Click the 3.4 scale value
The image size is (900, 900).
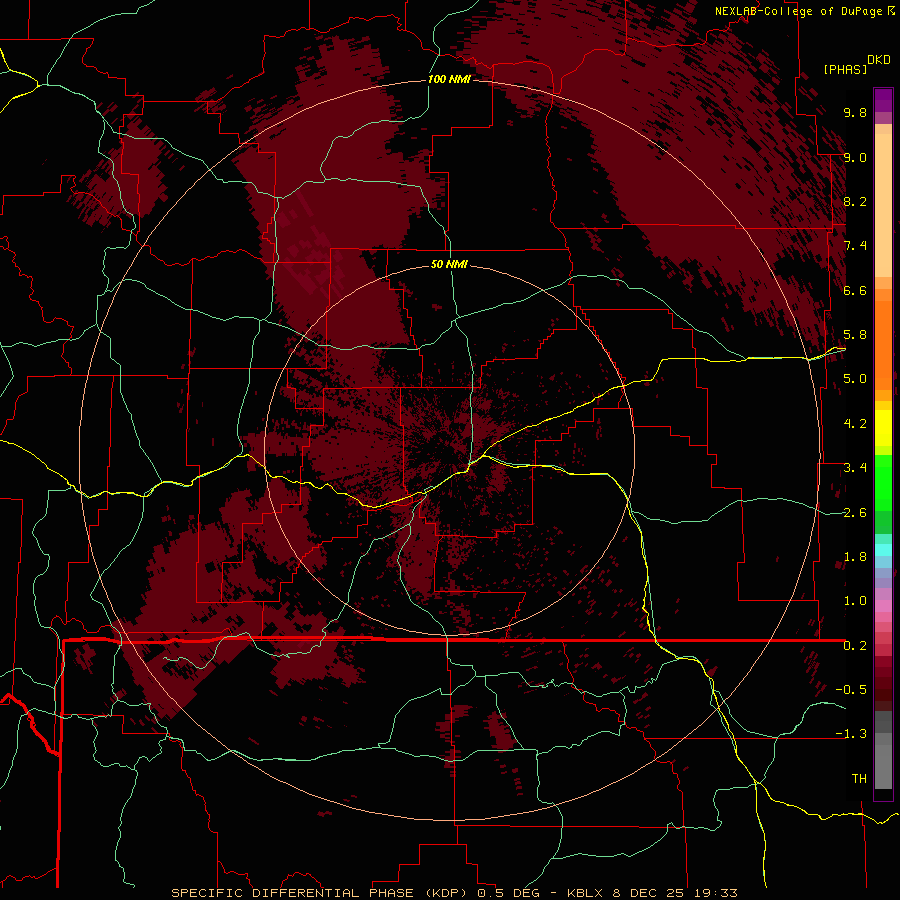(x=855, y=468)
